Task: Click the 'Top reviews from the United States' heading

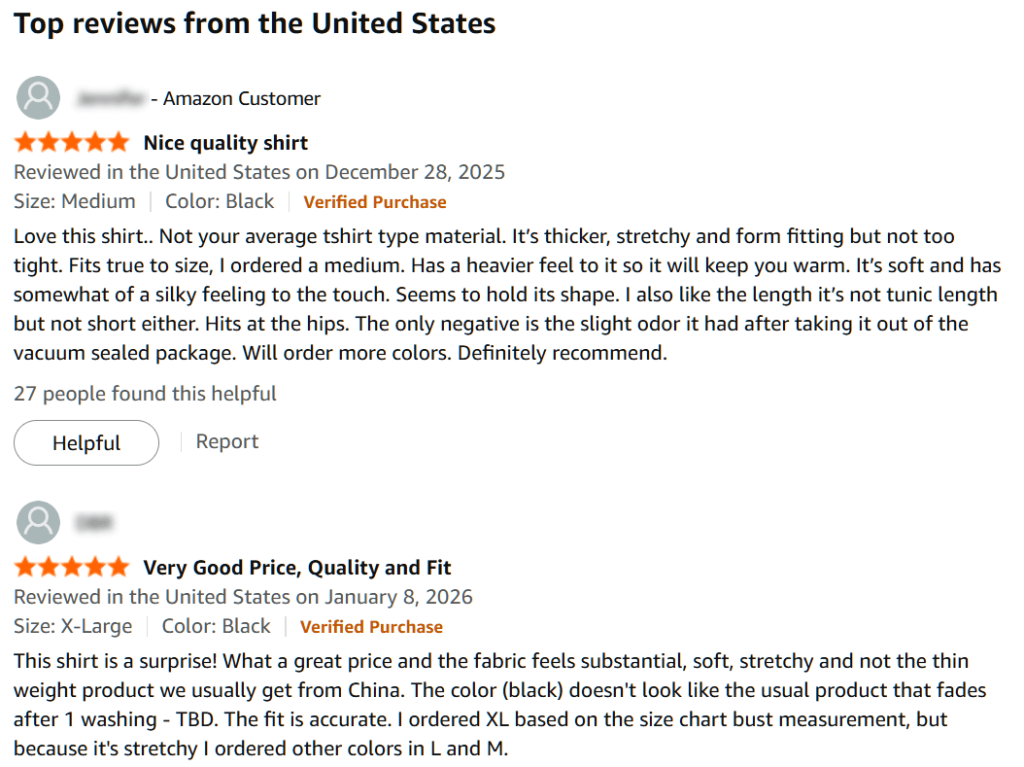Action: click(254, 23)
